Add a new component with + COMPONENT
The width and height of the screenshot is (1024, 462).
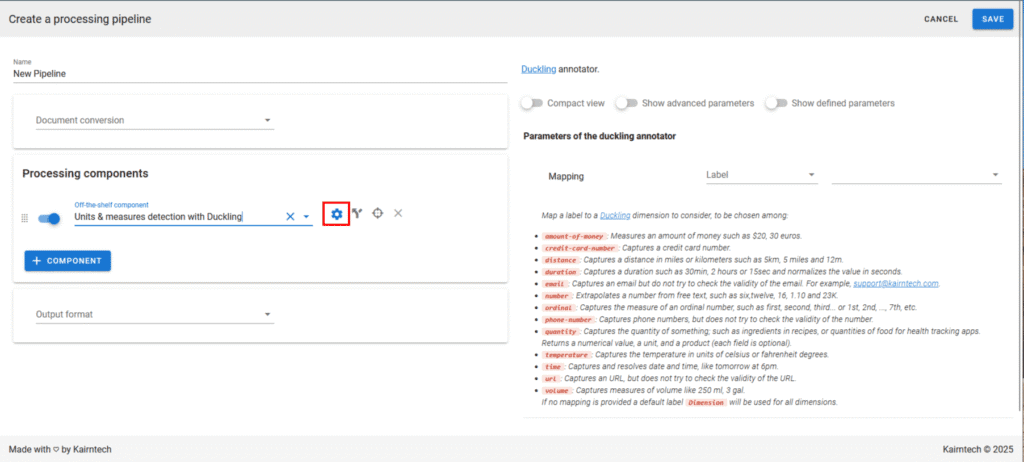pos(68,260)
